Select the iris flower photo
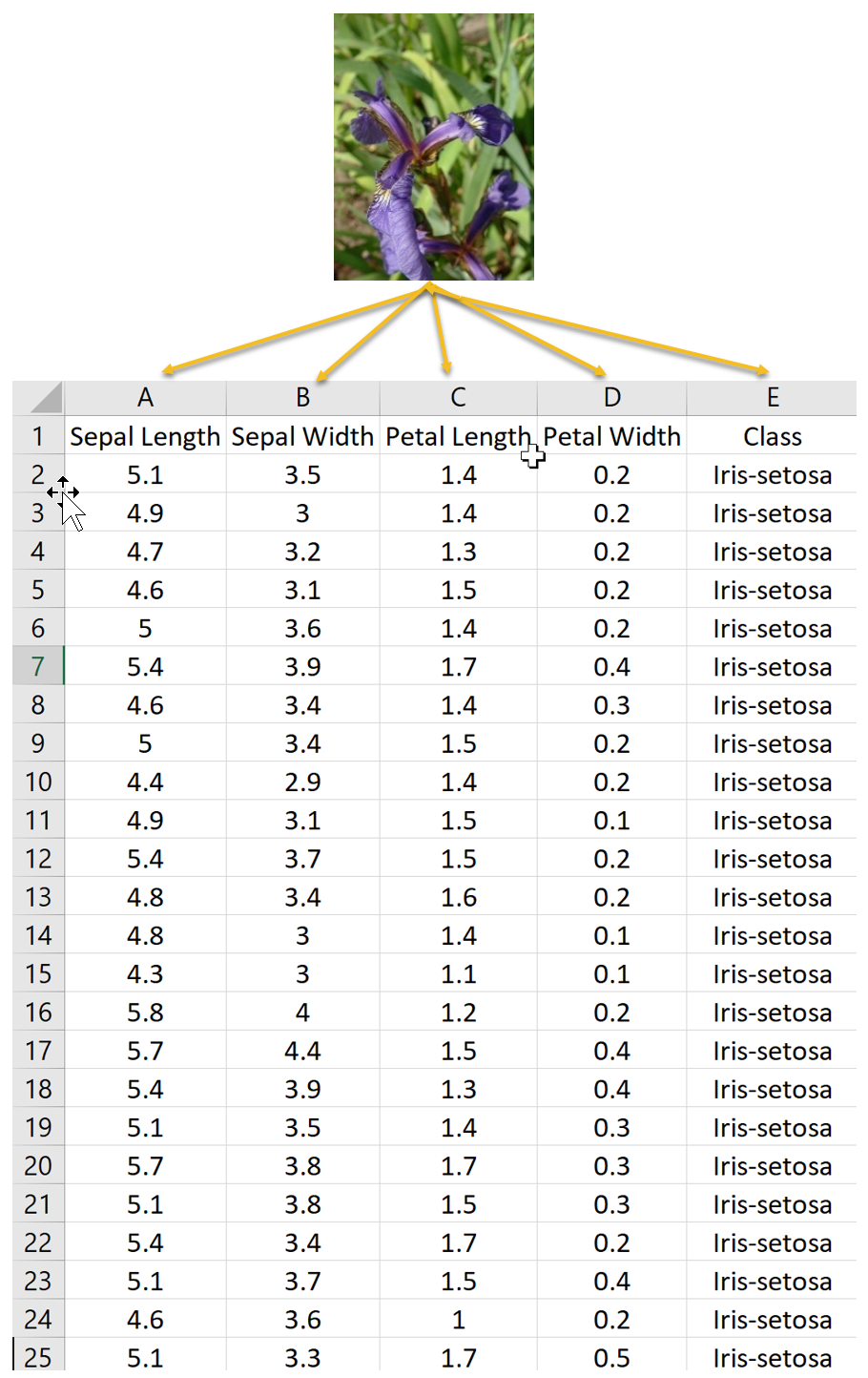 (x=434, y=147)
